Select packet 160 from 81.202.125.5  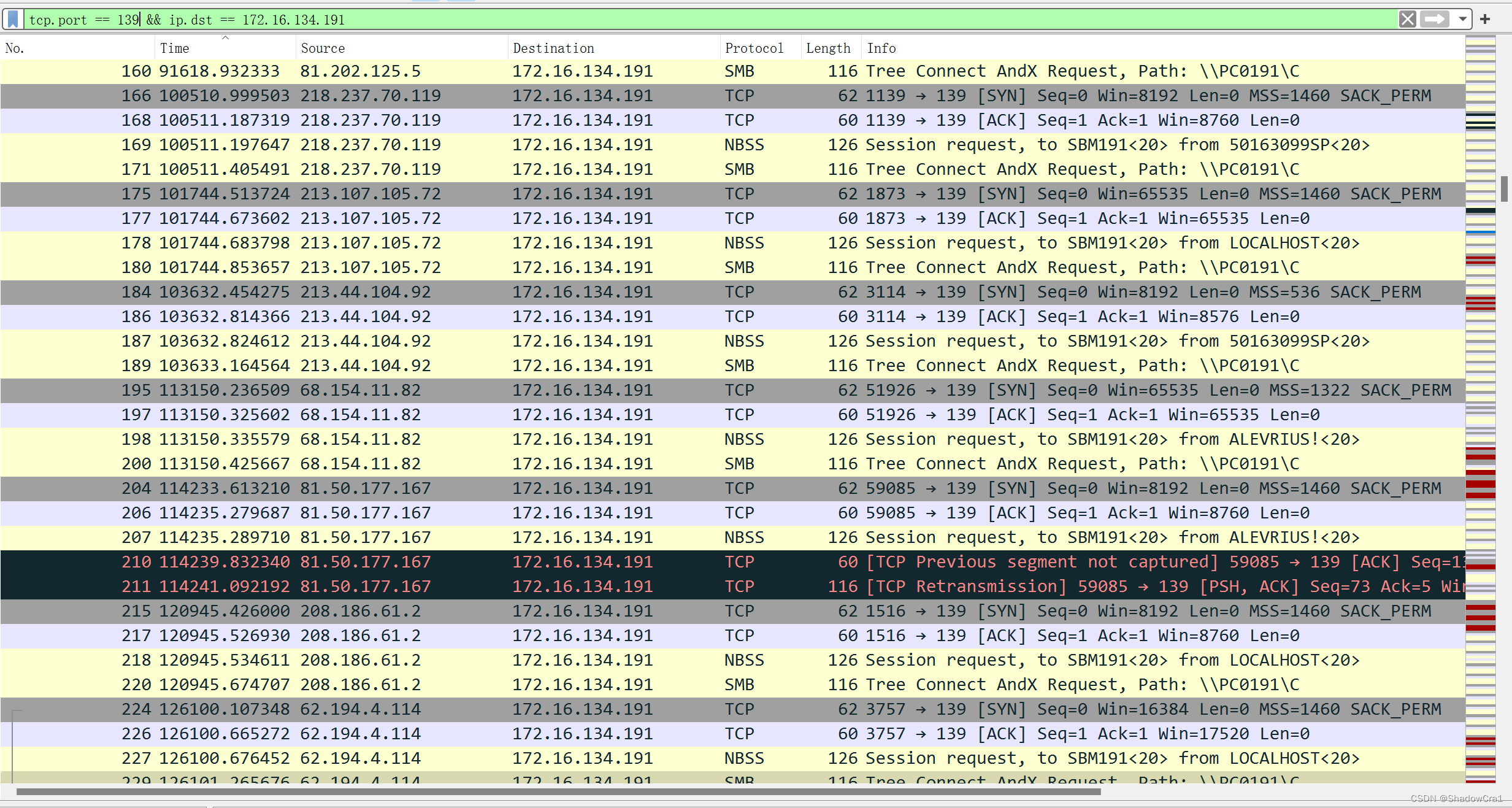pos(732,71)
